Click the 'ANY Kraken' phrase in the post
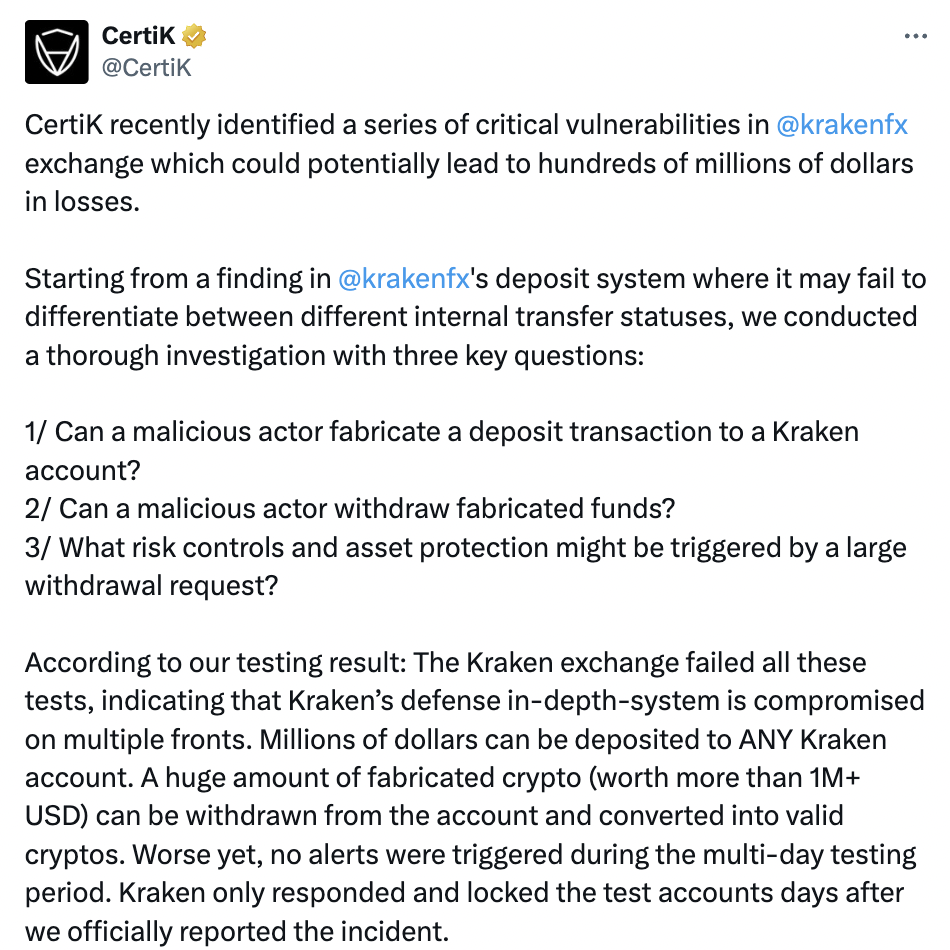The width and height of the screenshot is (950, 950). pyautogui.click(x=812, y=739)
